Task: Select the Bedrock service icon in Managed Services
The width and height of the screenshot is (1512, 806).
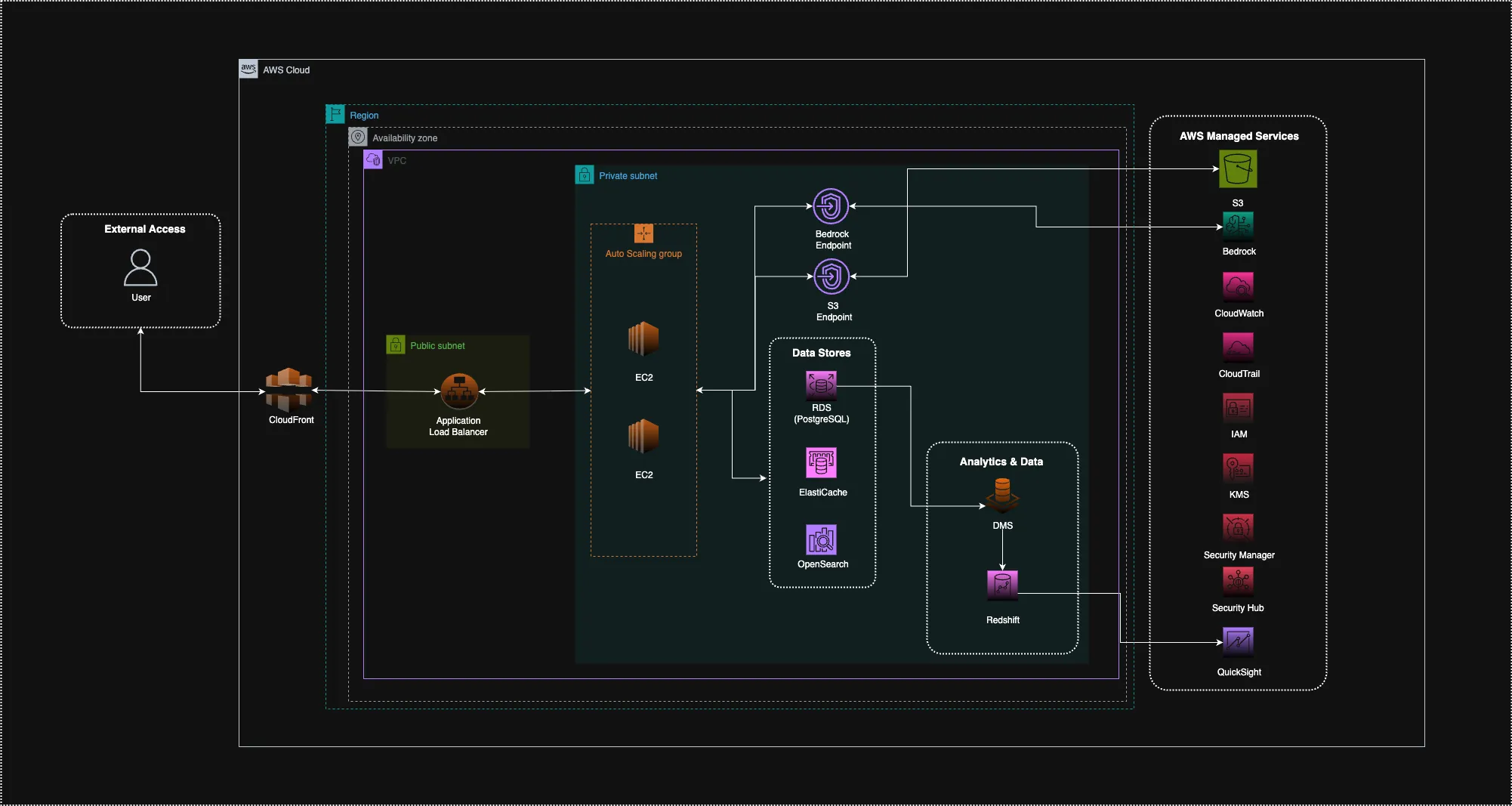Action: tap(1238, 227)
